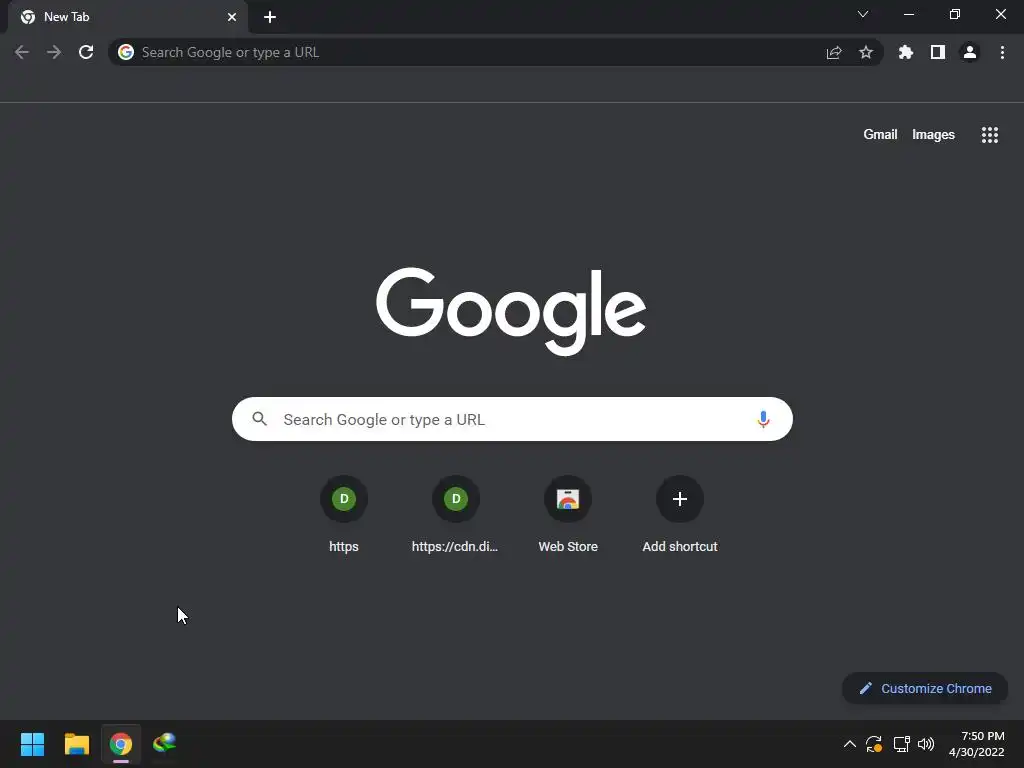The height and width of the screenshot is (768, 1024).
Task: Toggle the side panel icon
Action: (938, 52)
